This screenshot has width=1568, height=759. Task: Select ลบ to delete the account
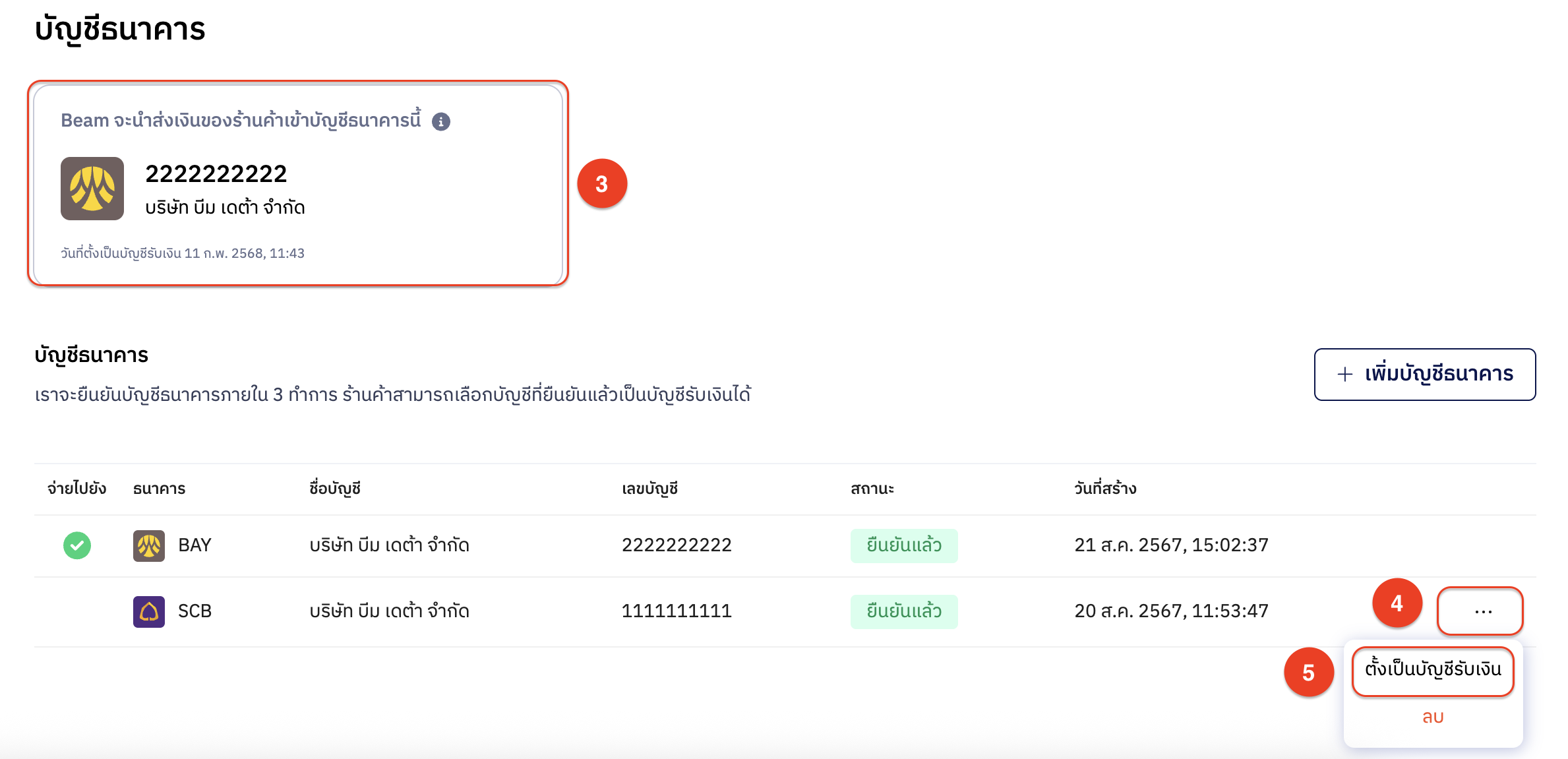tap(1433, 717)
